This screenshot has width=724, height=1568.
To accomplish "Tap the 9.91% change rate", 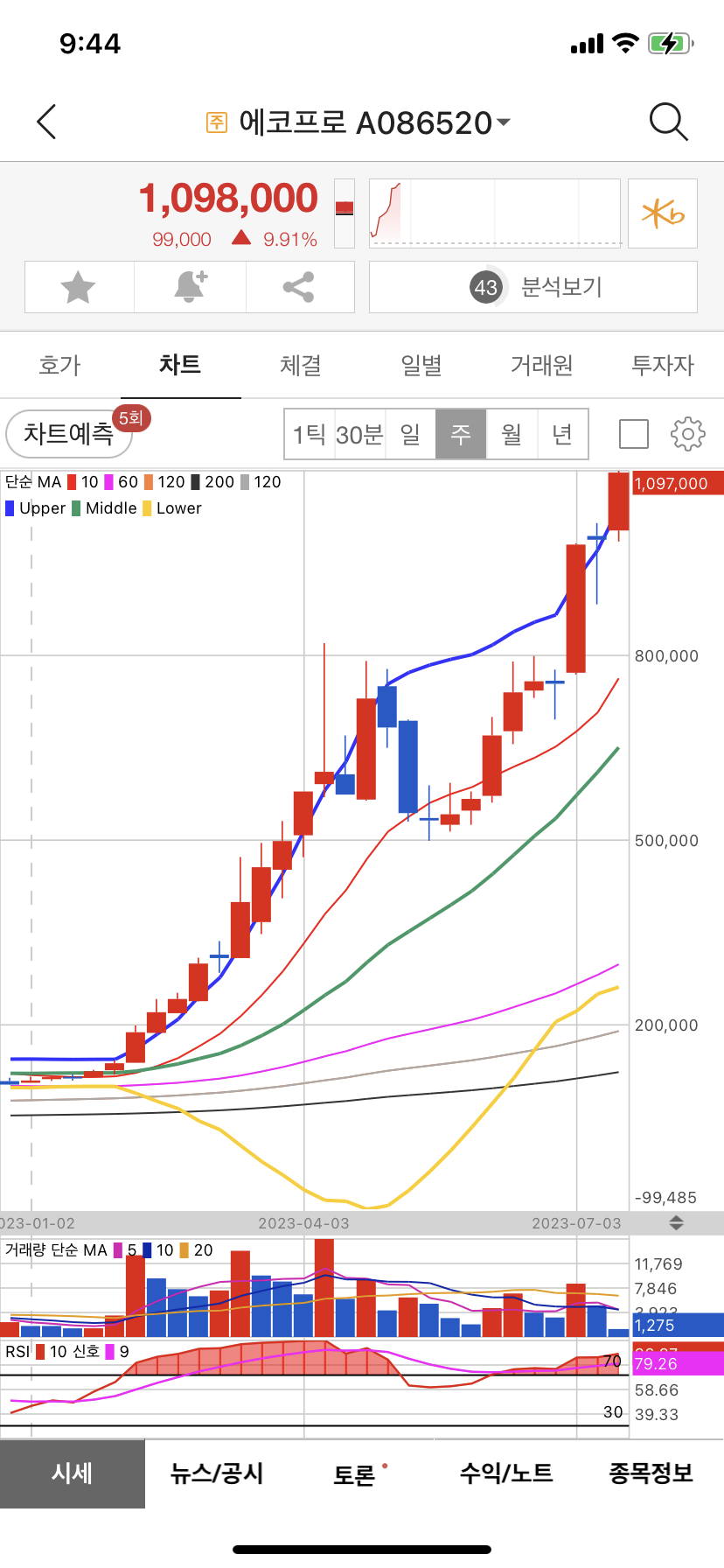I will point(290,240).
